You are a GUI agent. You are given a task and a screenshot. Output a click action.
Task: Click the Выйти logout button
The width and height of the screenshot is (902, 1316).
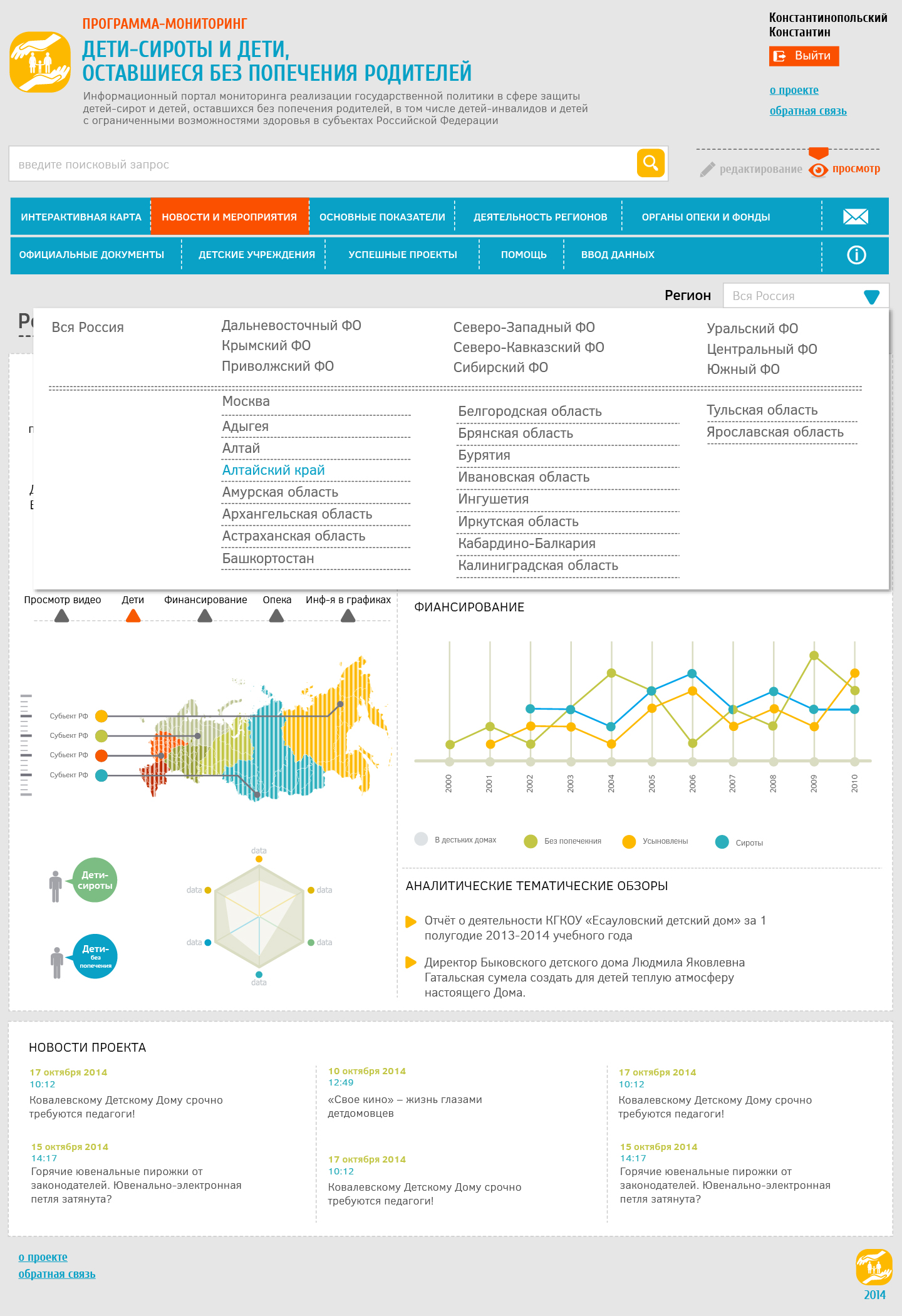coord(804,56)
